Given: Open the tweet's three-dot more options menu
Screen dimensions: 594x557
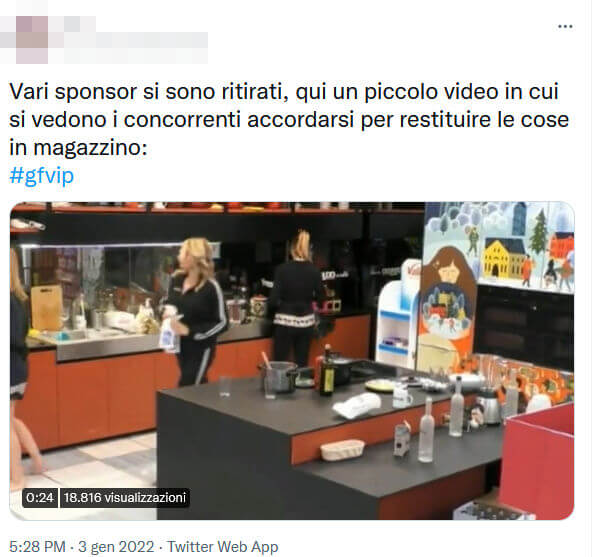Looking at the screenshot, I should pos(565,27).
